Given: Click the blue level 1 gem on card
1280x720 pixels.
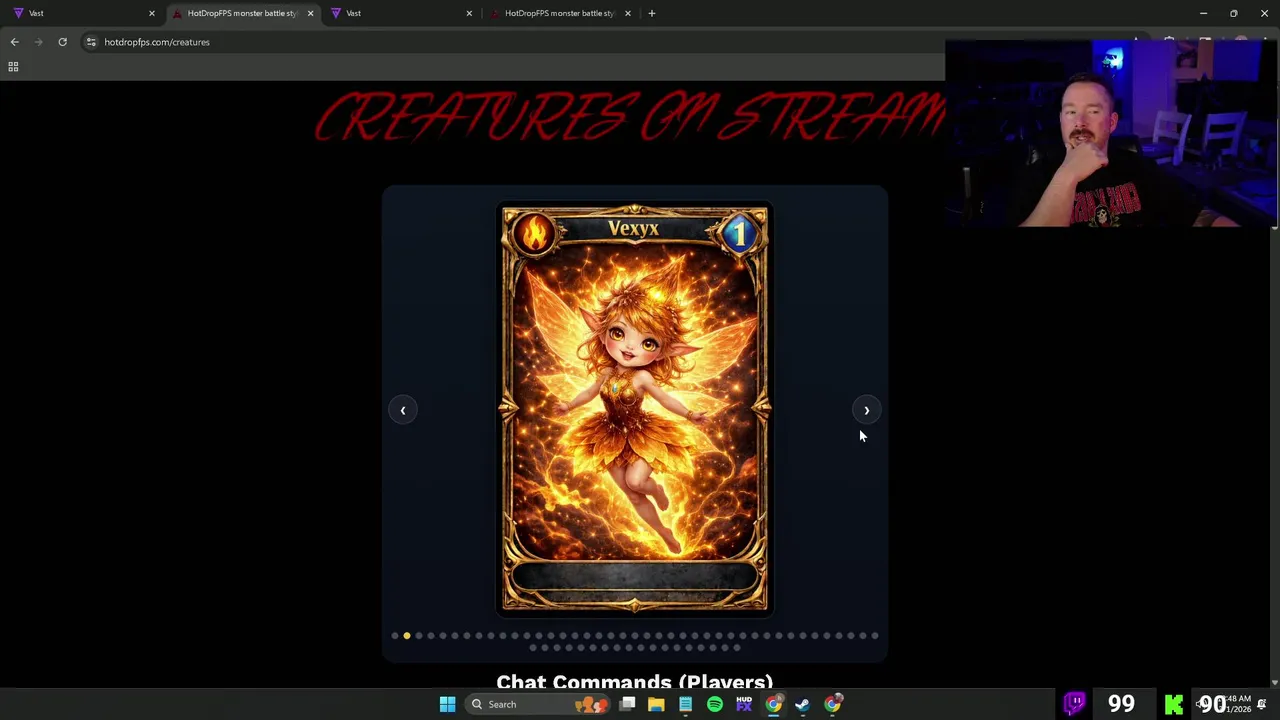Looking at the screenshot, I should point(738,234).
